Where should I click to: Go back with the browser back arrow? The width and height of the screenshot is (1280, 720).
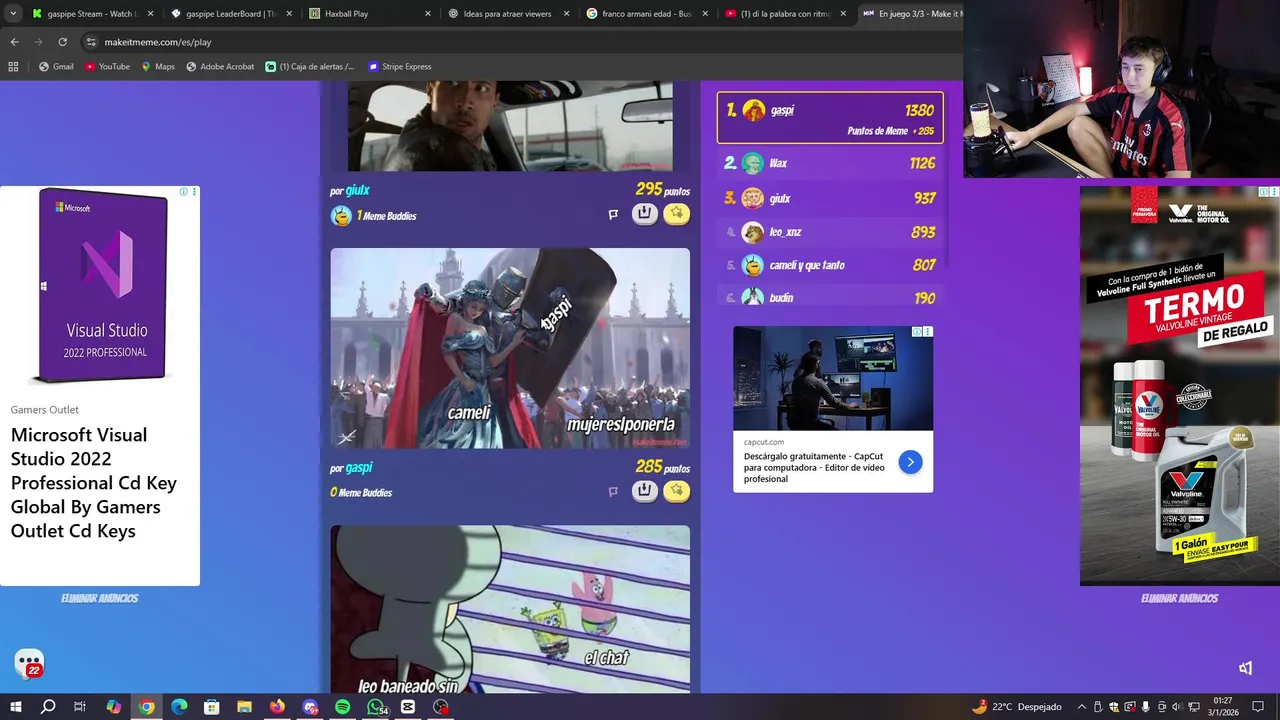[14, 42]
